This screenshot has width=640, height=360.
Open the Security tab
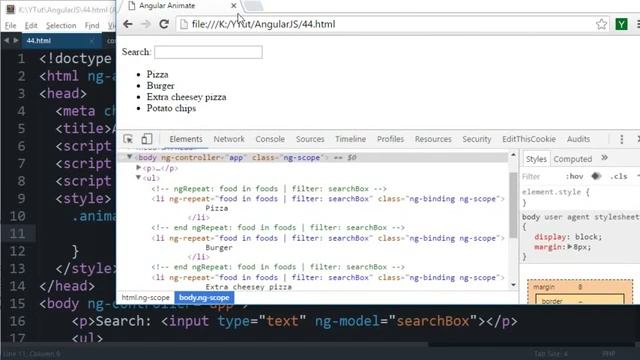(476, 139)
